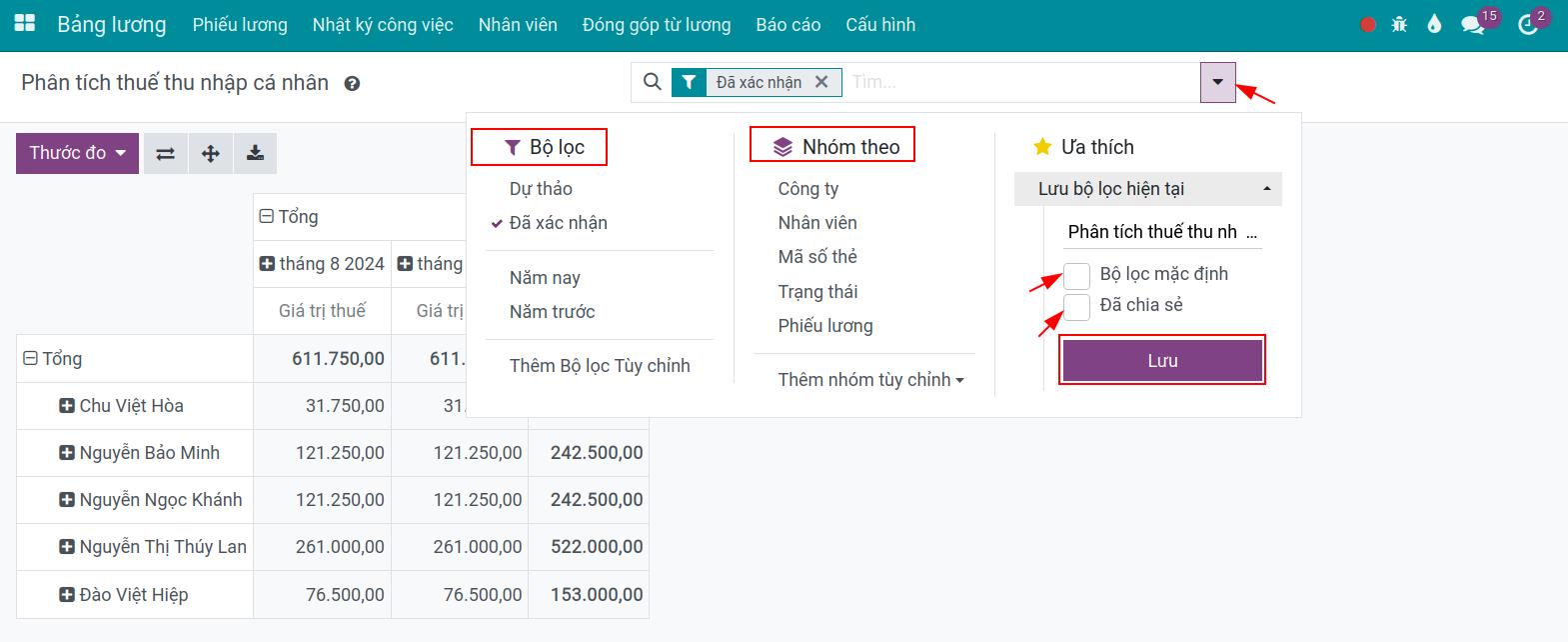Toggle the search options dropdown arrow

(1218, 82)
